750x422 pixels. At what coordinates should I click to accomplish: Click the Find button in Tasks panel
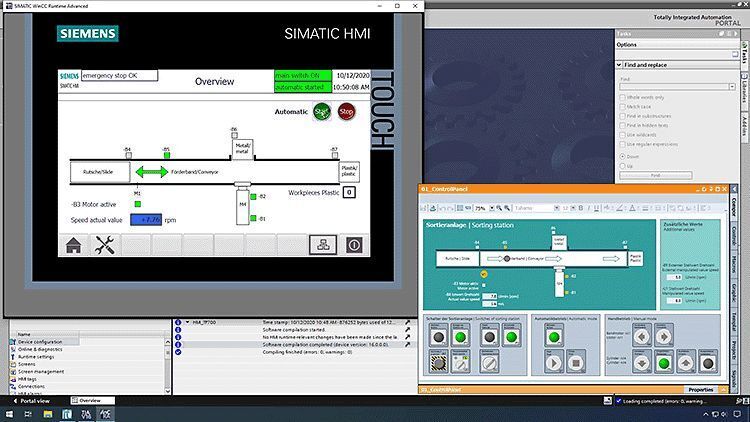pyautogui.click(x=656, y=176)
